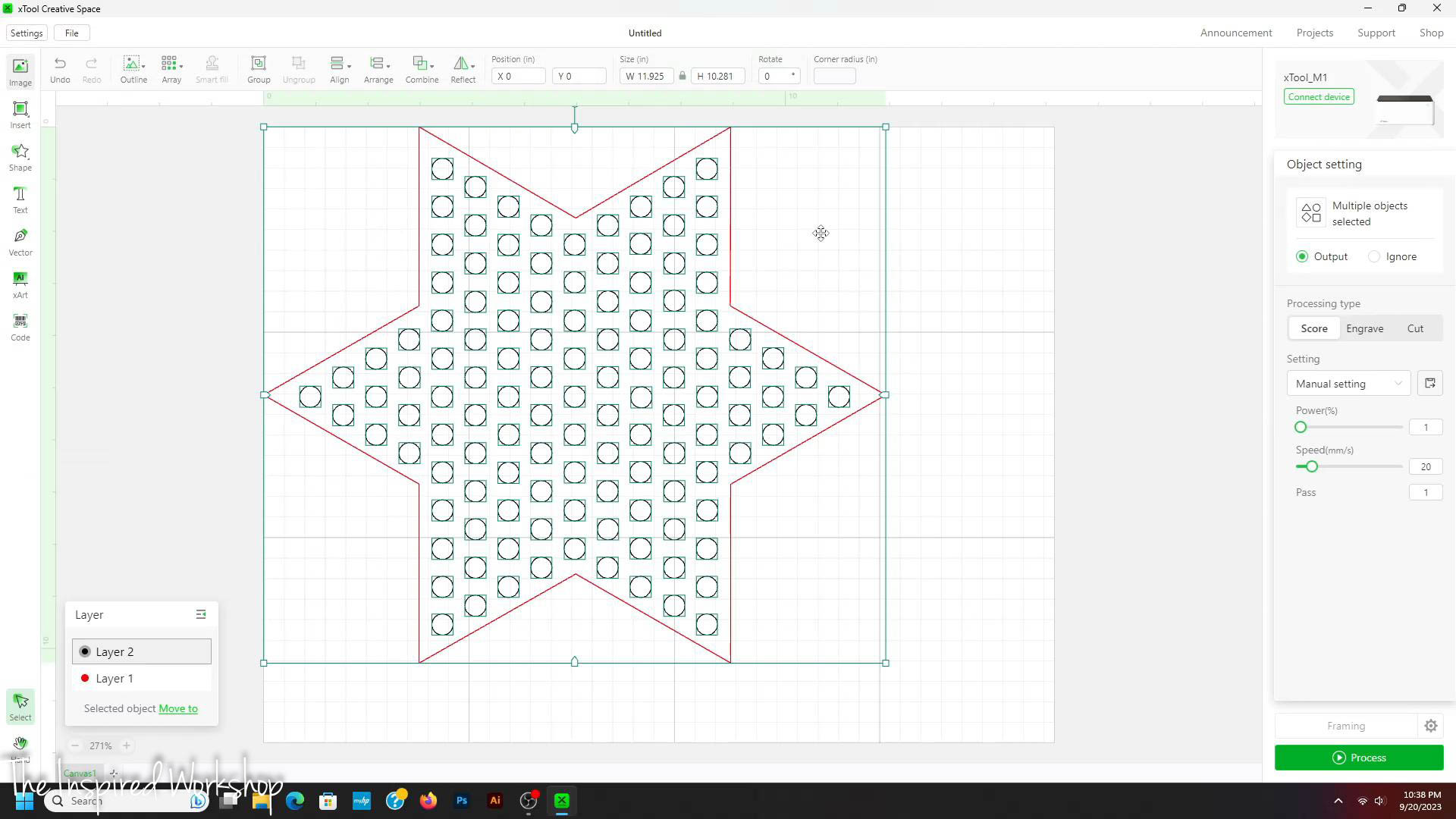Select the Shape tool in sidebar
1456x819 pixels.
point(20,156)
